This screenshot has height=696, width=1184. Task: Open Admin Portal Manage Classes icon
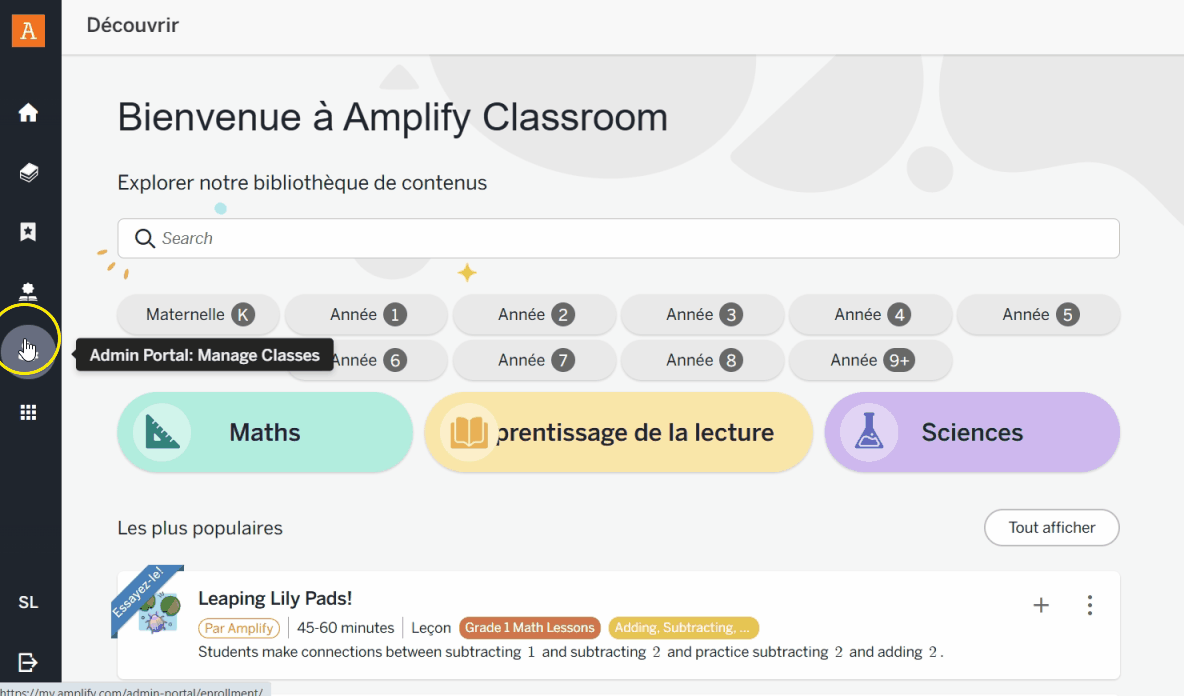point(28,350)
